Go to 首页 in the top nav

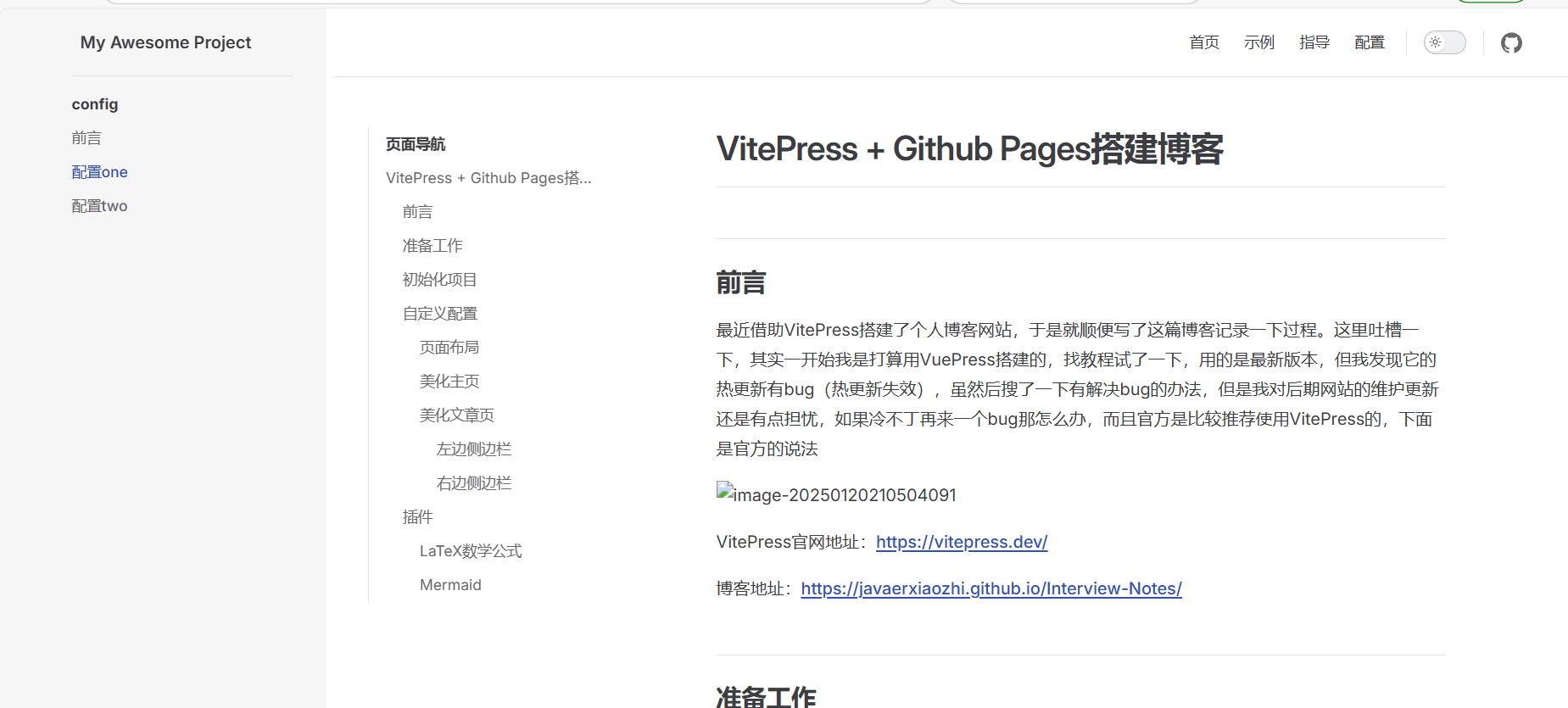1204,42
